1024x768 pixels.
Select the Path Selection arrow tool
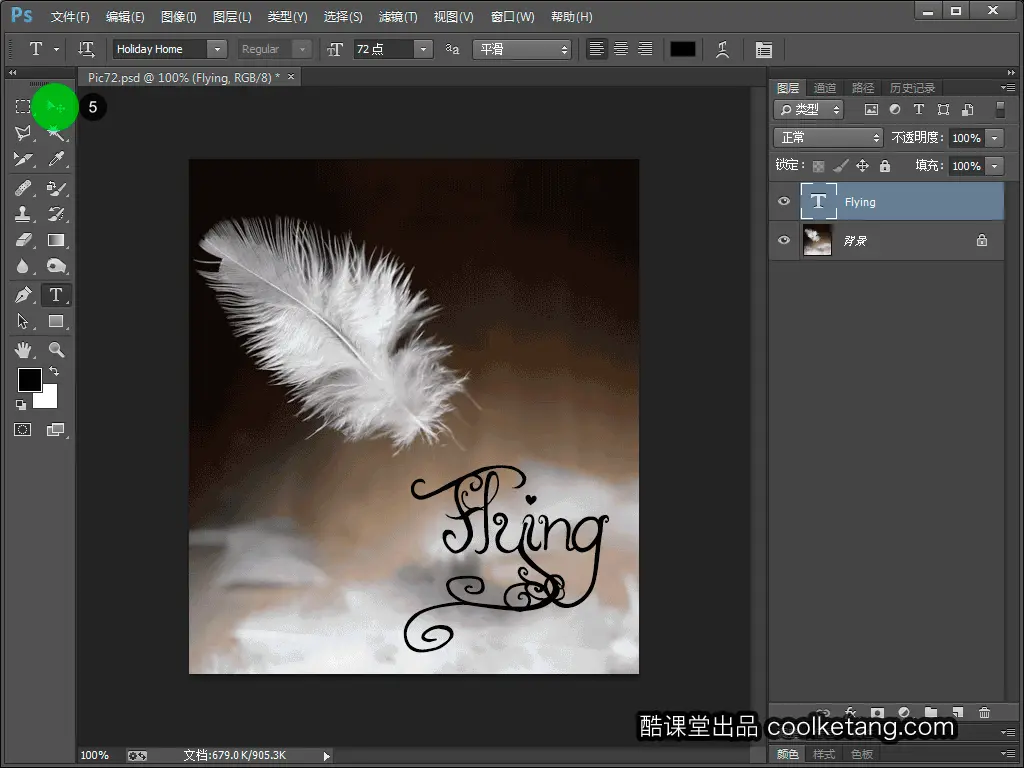(x=23, y=321)
